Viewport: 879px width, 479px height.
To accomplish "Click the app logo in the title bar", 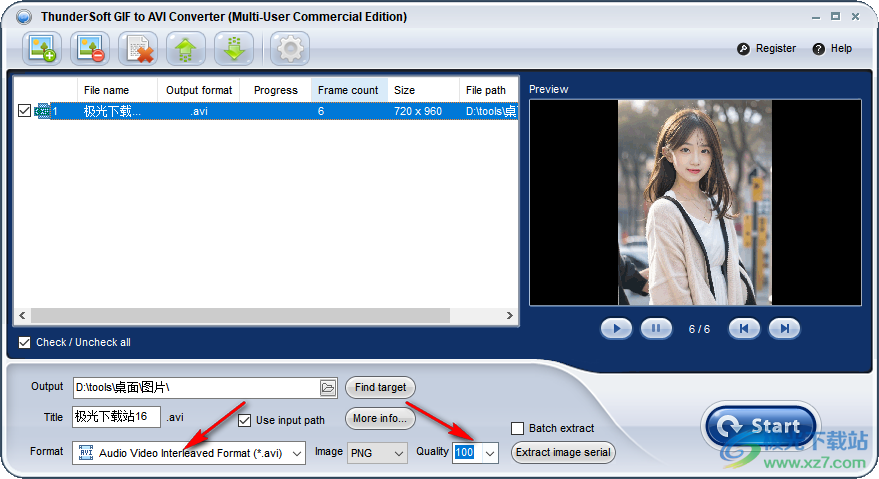I will pyautogui.click(x=24, y=17).
